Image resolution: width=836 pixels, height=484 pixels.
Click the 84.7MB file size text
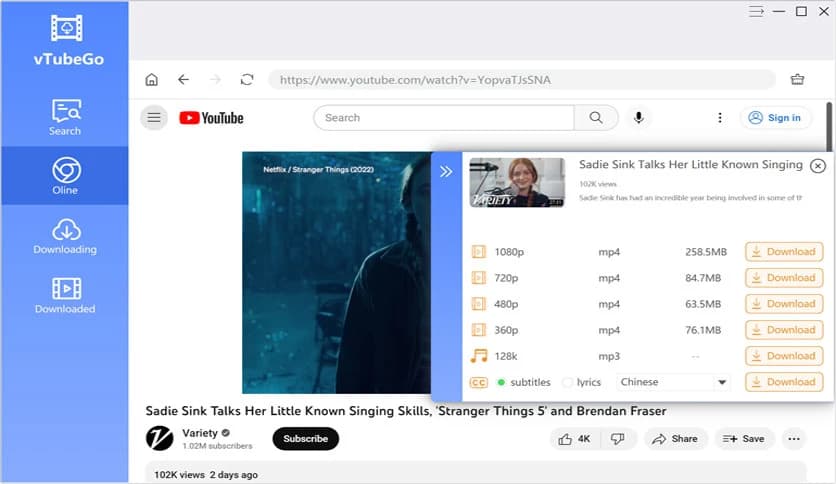click(x=703, y=278)
